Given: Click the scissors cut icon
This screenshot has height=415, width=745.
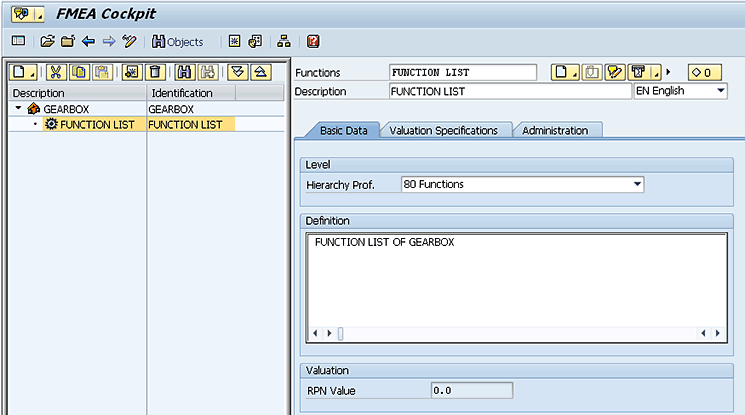Looking at the screenshot, I should click(x=55, y=72).
